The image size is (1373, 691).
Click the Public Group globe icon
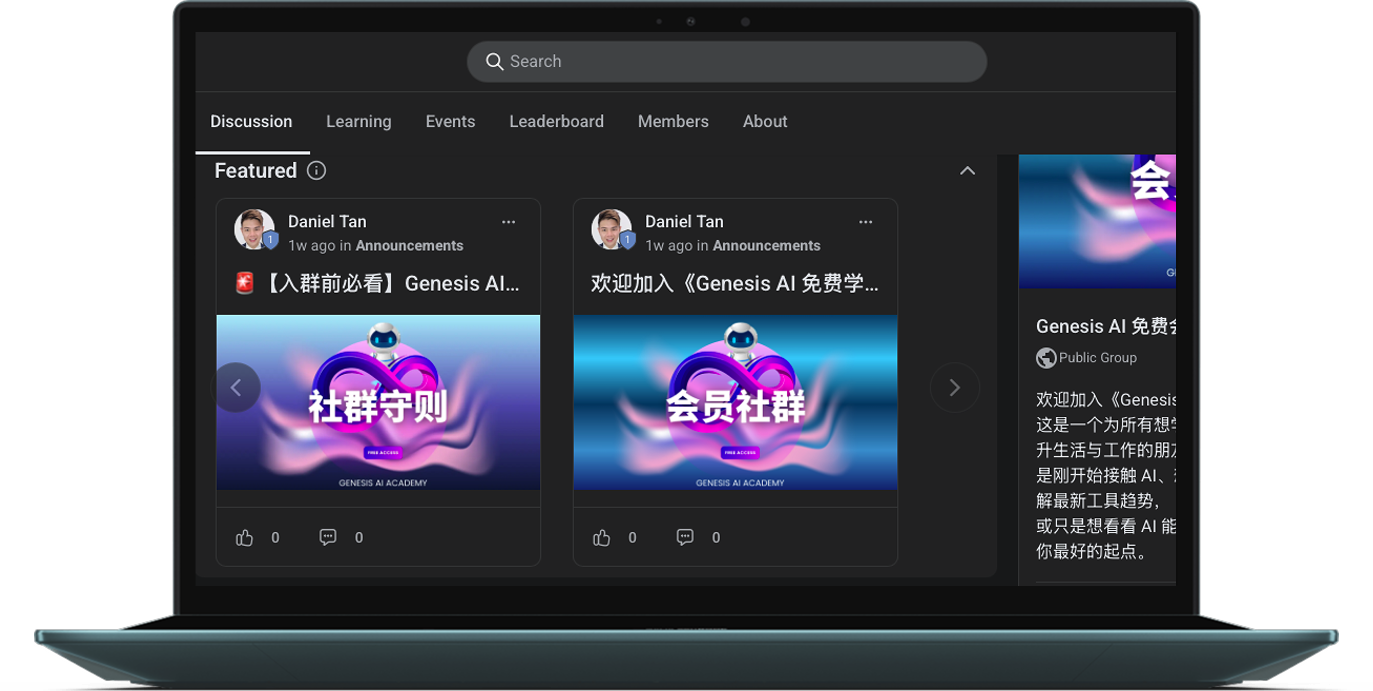pyautogui.click(x=1046, y=358)
